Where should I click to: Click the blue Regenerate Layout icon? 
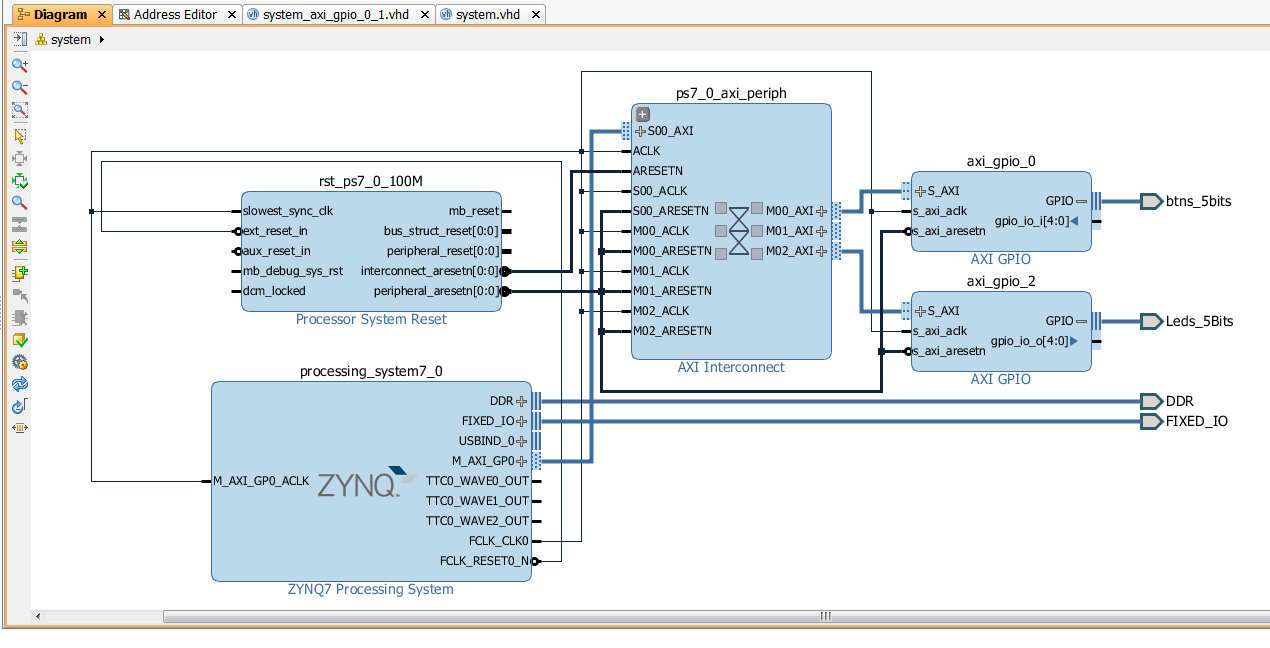pos(18,384)
